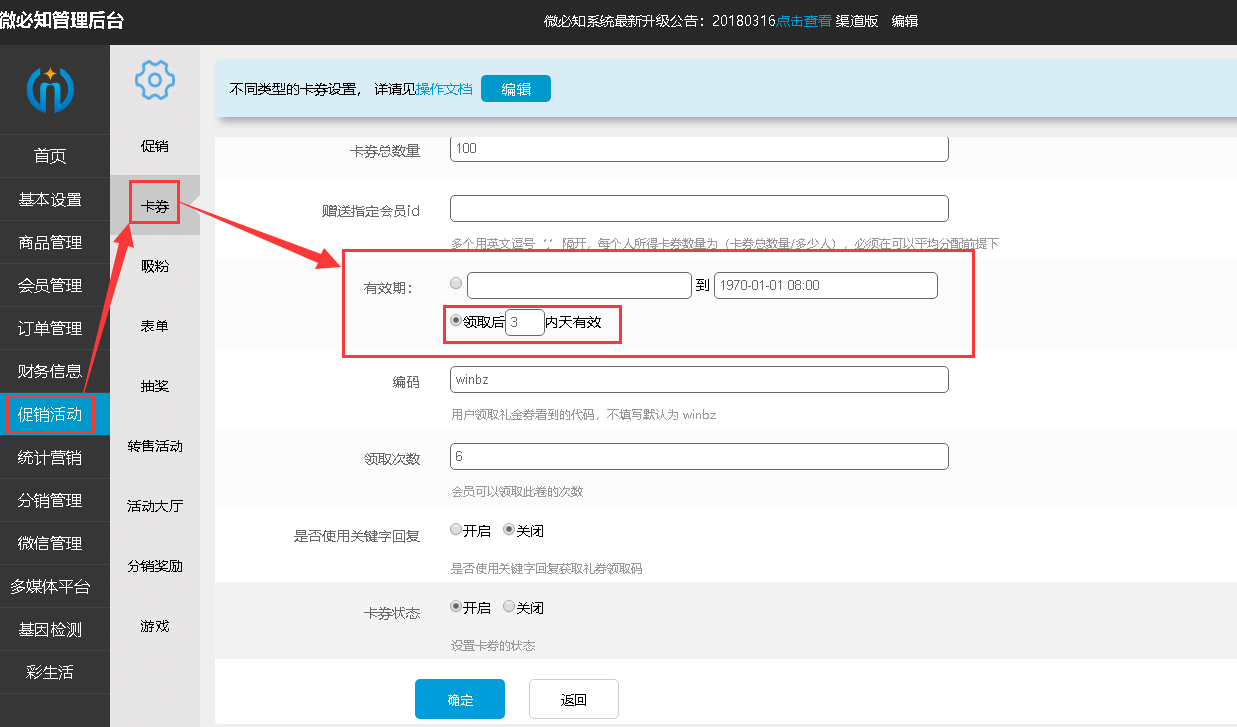Click the 返回 back button

(573, 699)
